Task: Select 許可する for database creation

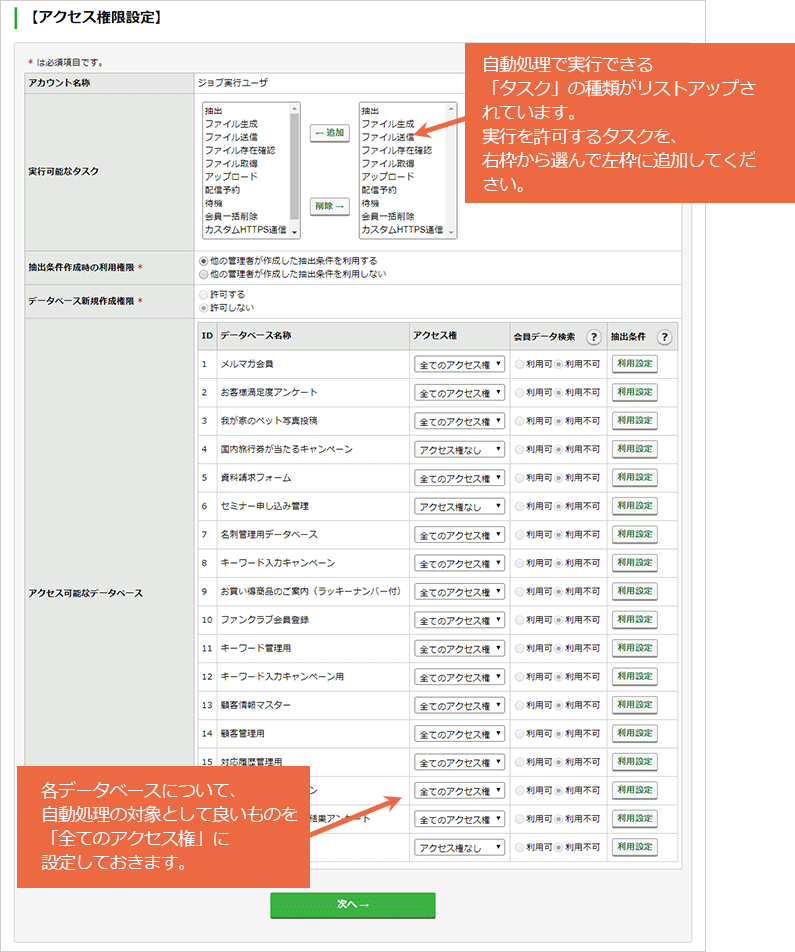Action: coord(203,294)
